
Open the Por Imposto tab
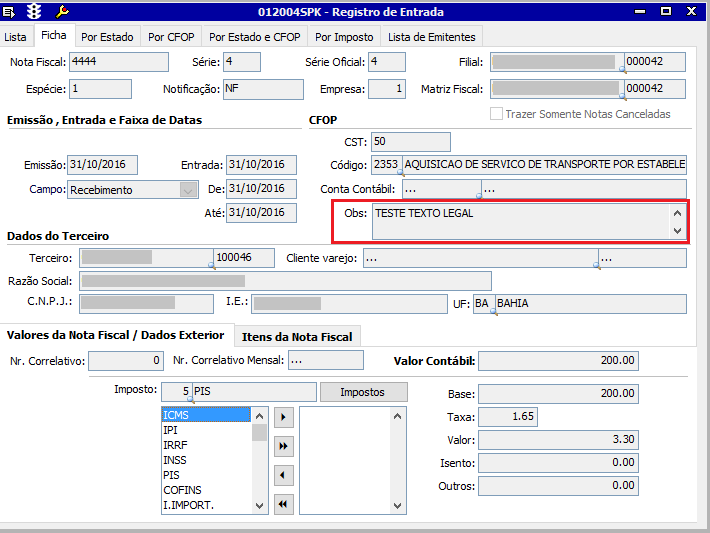pyautogui.click(x=344, y=37)
